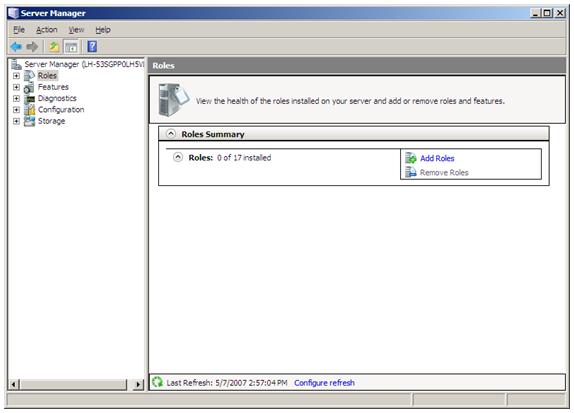Expand the Roles tree node

(x=16, y=76)
